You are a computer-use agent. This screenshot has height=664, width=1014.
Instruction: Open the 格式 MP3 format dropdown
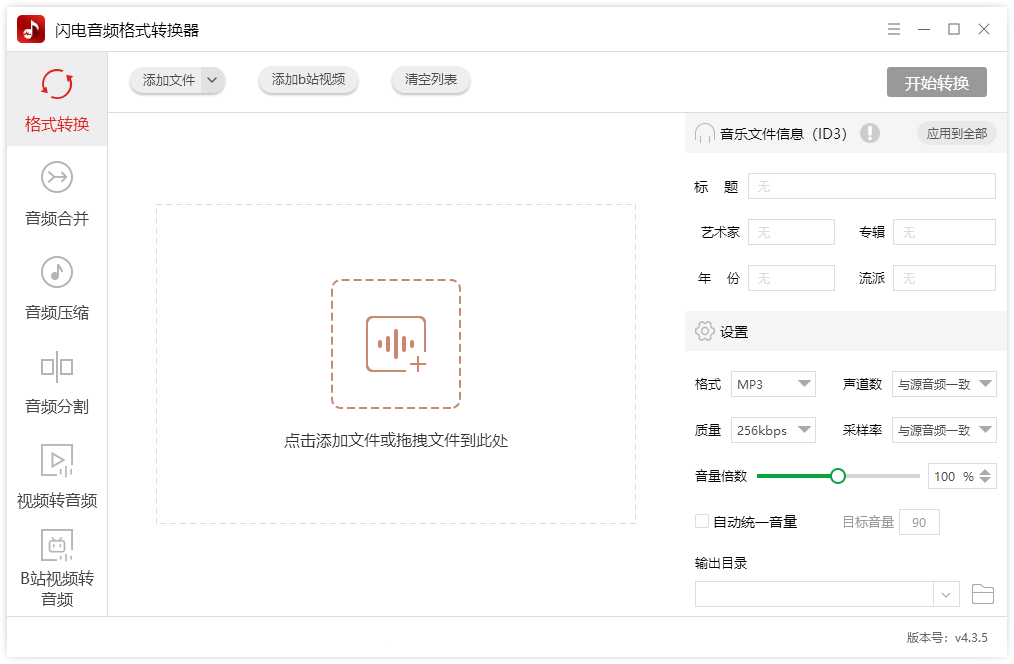tap(773, 383)
